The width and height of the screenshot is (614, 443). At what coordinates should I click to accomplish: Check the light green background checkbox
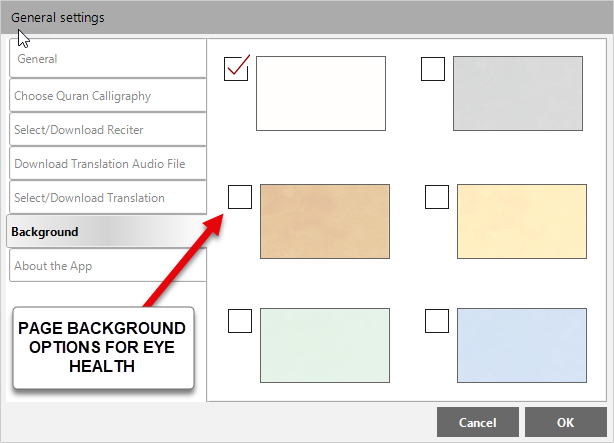coord(240,321)
